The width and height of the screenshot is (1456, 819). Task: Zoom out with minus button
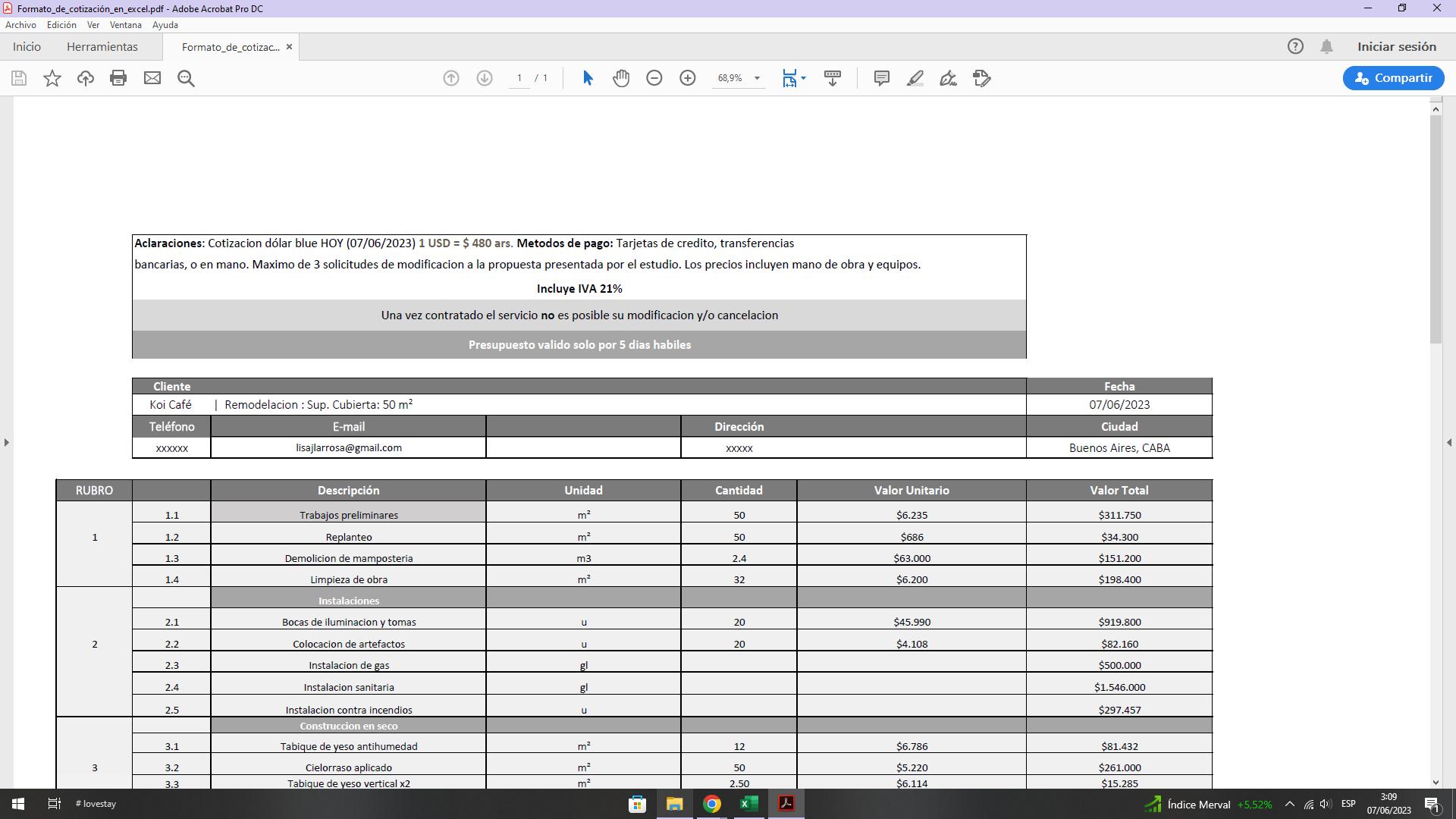pos(654,78)
